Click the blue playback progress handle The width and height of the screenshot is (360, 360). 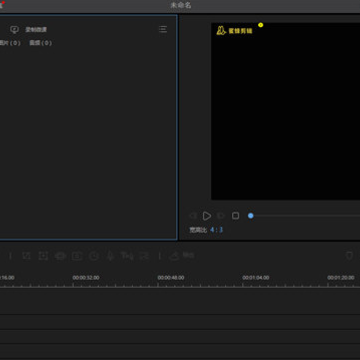coord(251,216)
